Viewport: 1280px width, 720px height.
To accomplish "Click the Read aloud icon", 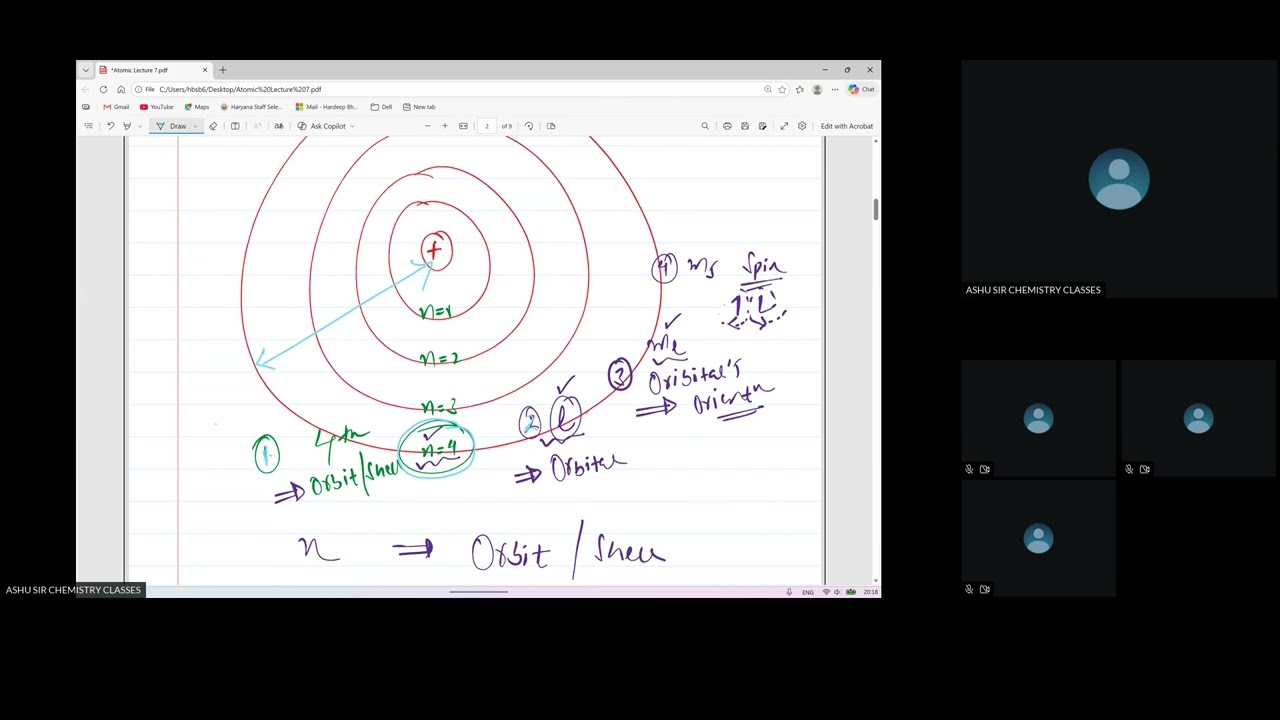I will pyautogui.click(x=257, y=126).
